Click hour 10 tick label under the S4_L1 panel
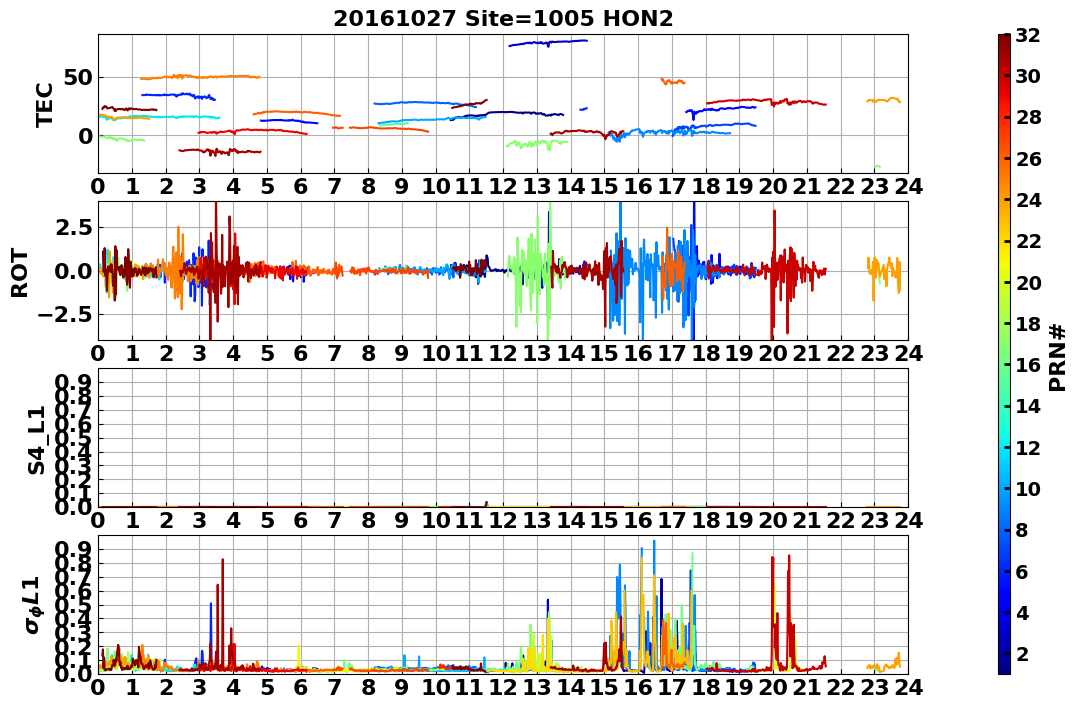The height and width of the screenshot is (709, 1077). [436, 521]
